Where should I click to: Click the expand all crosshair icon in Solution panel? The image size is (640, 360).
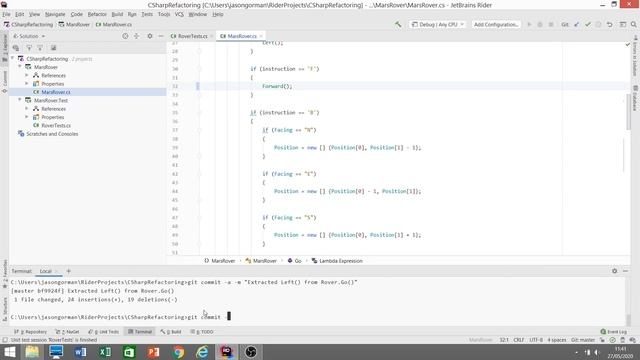click(x=137, y=36)
